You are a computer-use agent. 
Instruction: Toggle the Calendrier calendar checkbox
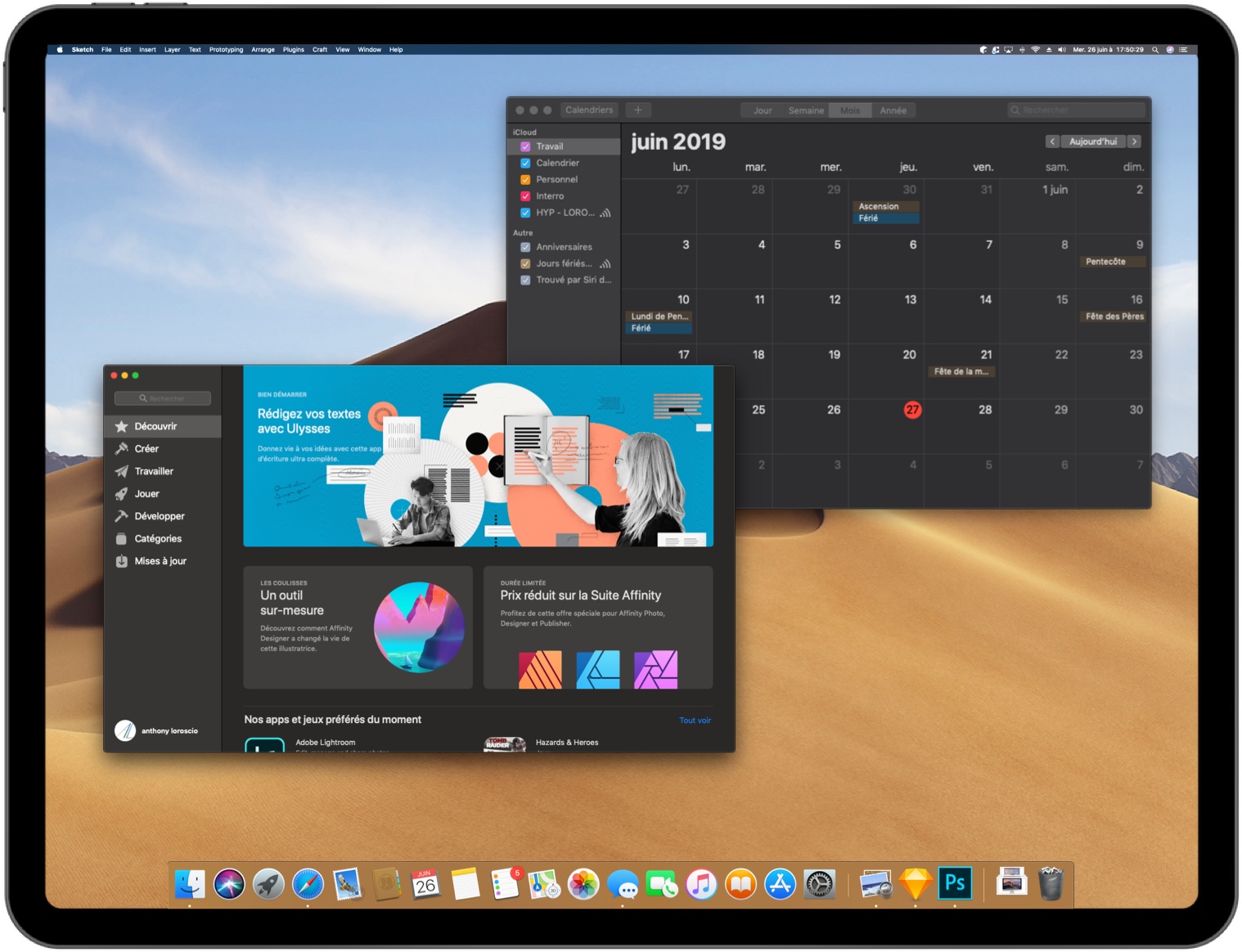(525, 163)
